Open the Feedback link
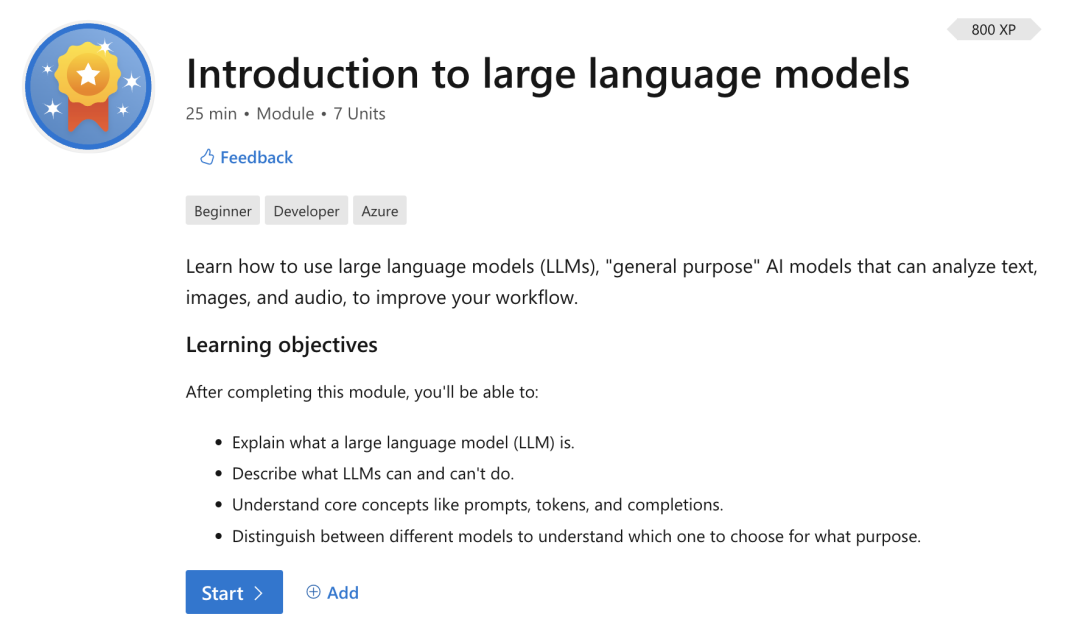 [256, 158]
